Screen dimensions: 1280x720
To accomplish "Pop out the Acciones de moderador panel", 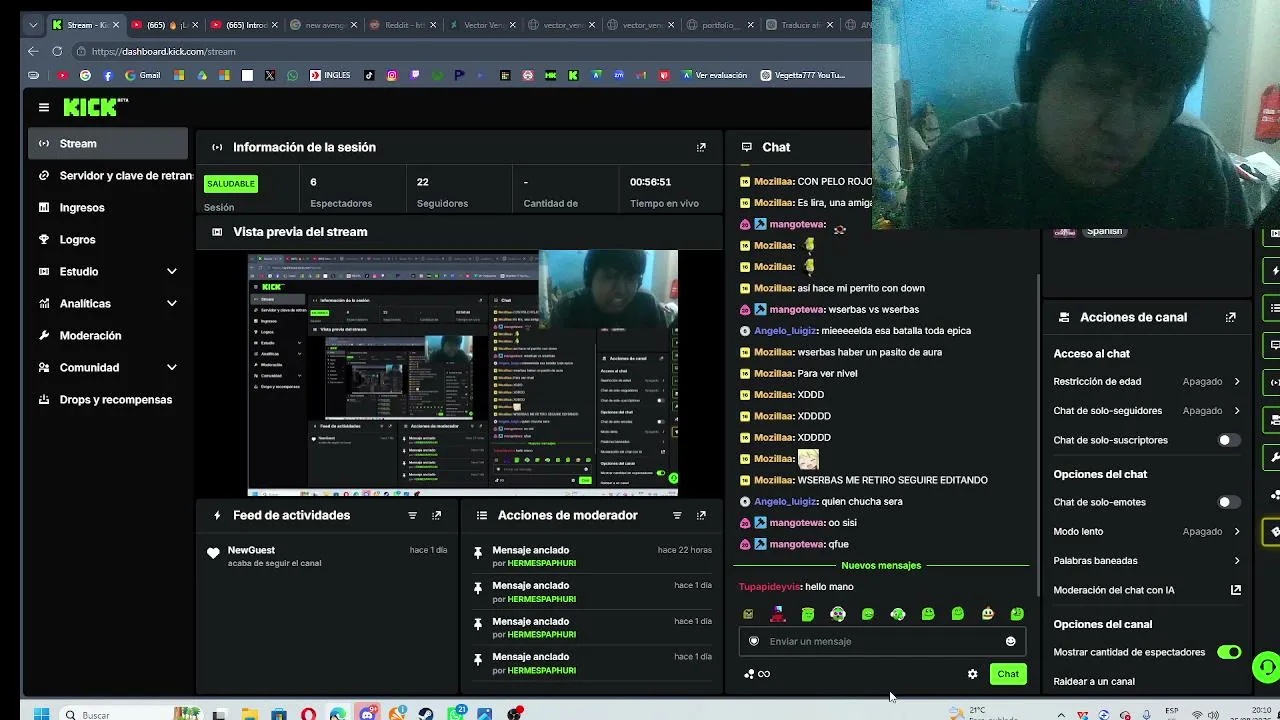I will 701,515.
